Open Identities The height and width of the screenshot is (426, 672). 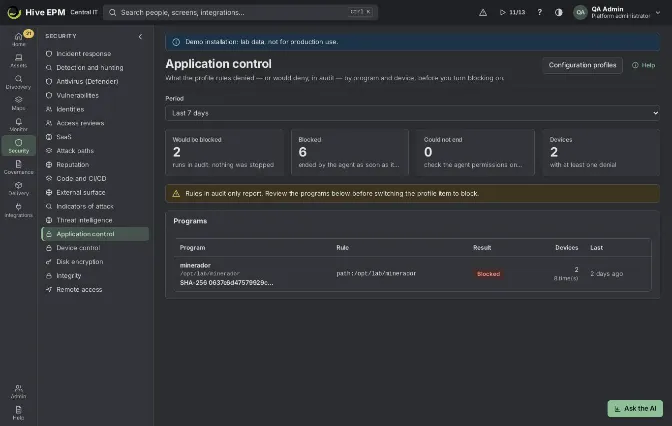click(x=95, y=109)
